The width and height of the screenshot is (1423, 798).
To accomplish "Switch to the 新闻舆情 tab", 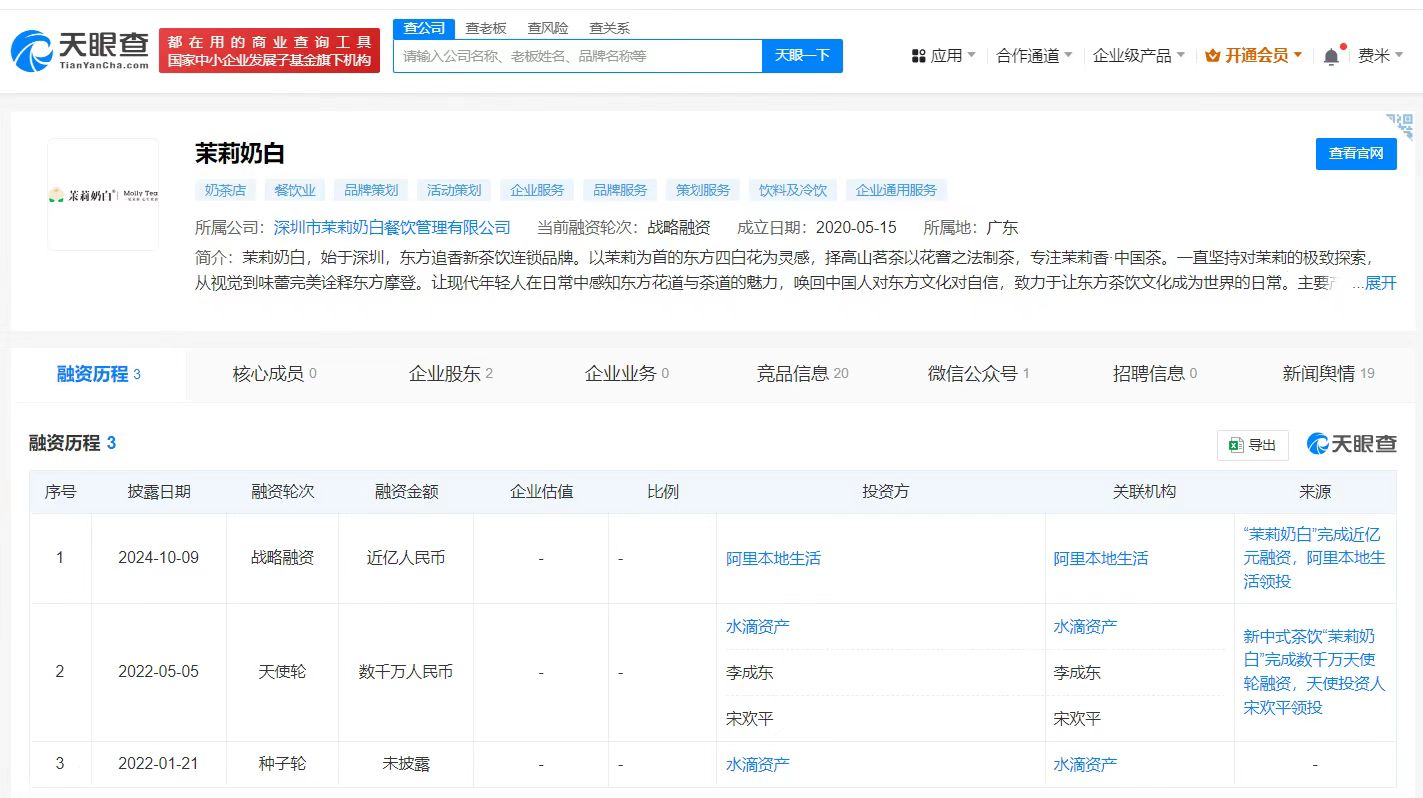I will pos(1318,372).
